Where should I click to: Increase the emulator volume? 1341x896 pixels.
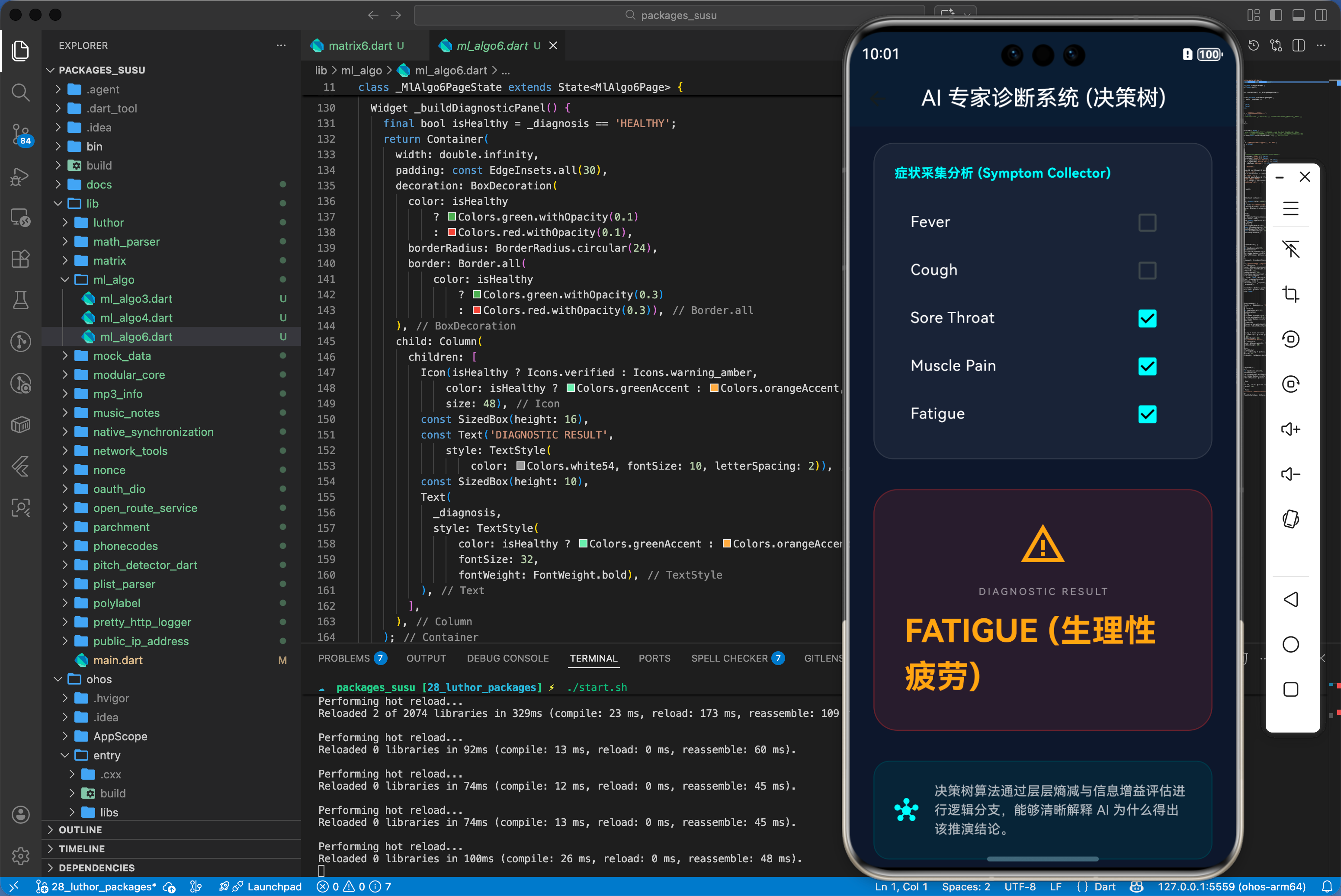pyautogui.click(x=1291, y=429)
